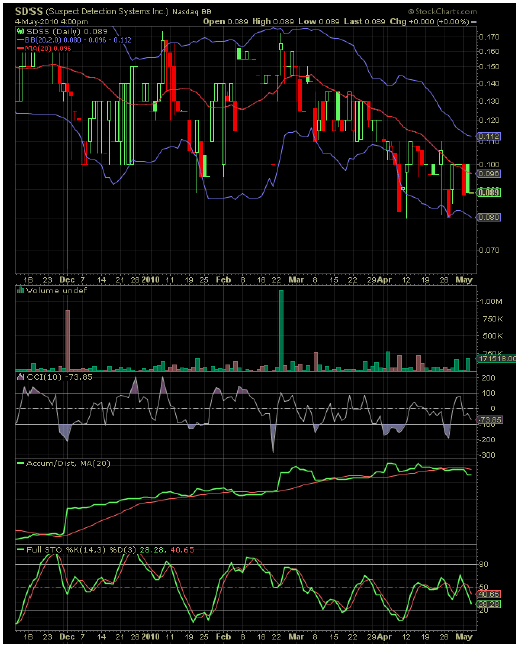
Task: Click the Low 0.089 value in header
Action: click(x=319, y=21)
